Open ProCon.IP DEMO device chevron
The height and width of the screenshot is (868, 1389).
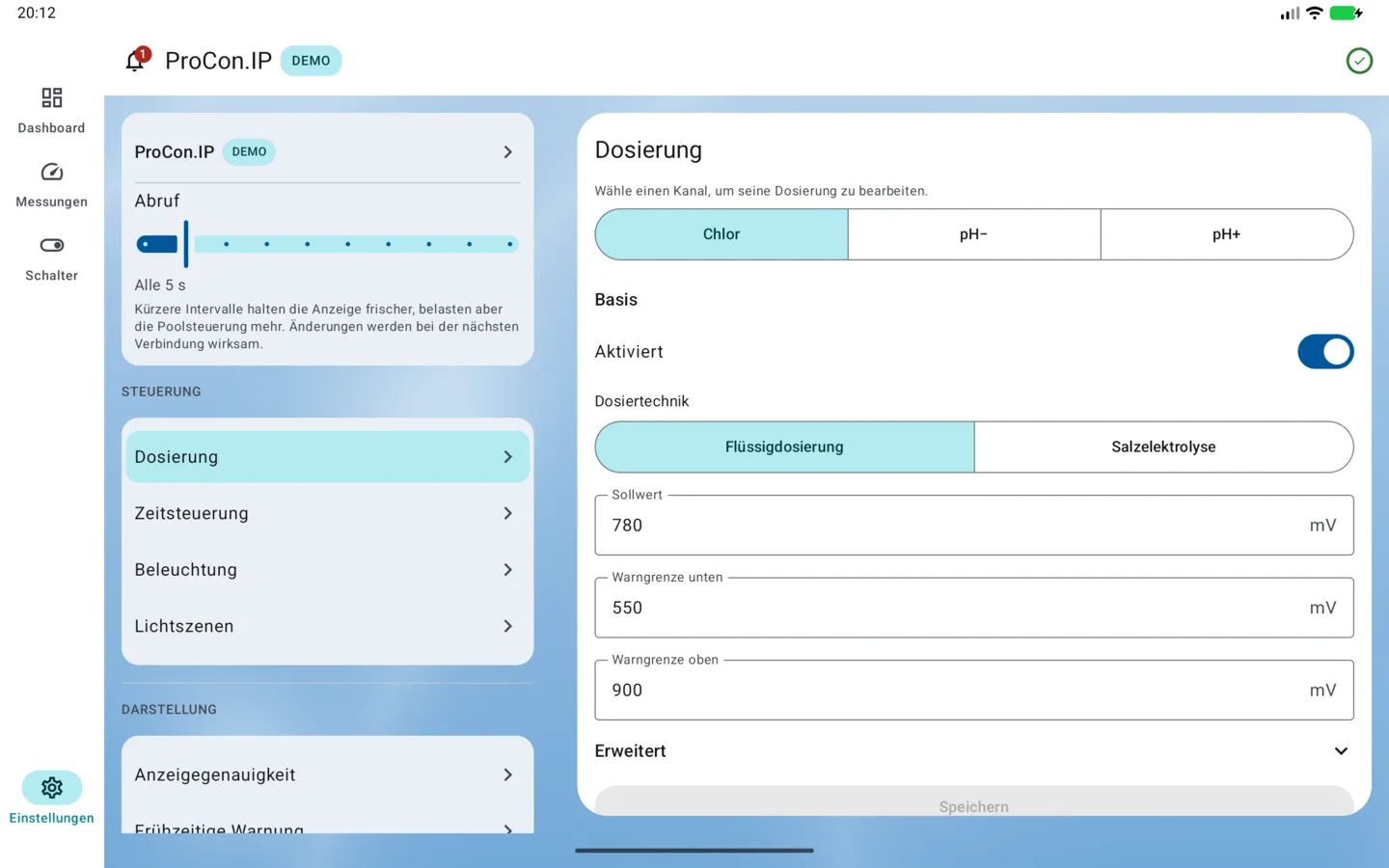508,152
